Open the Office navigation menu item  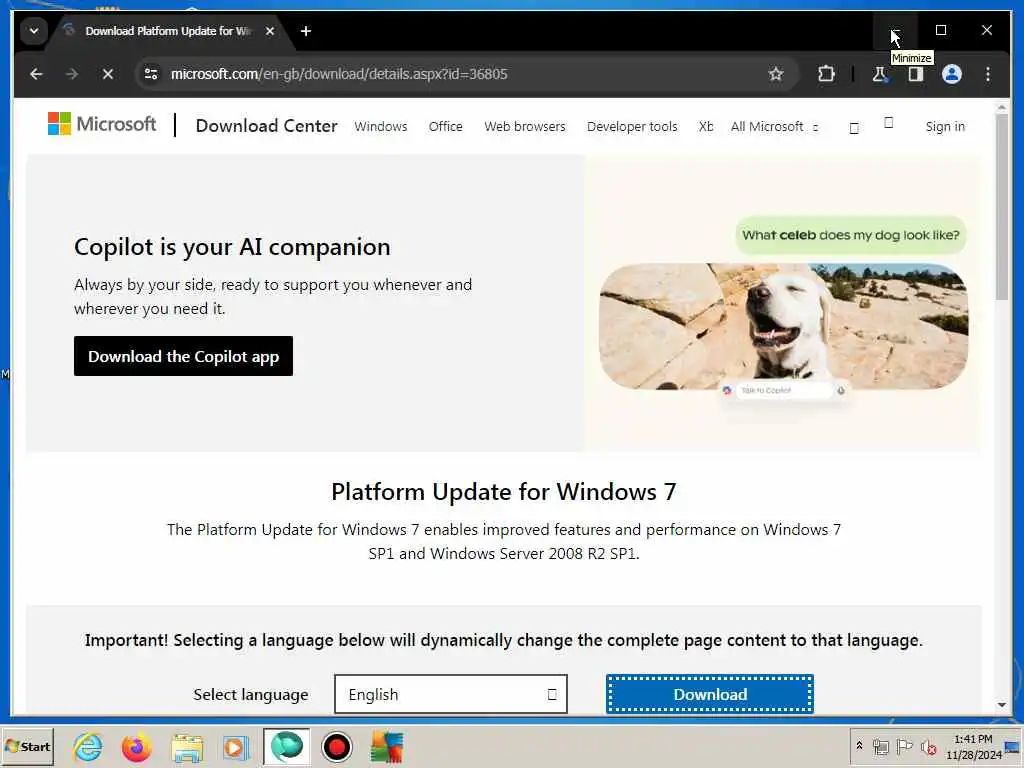pos(445,127)
